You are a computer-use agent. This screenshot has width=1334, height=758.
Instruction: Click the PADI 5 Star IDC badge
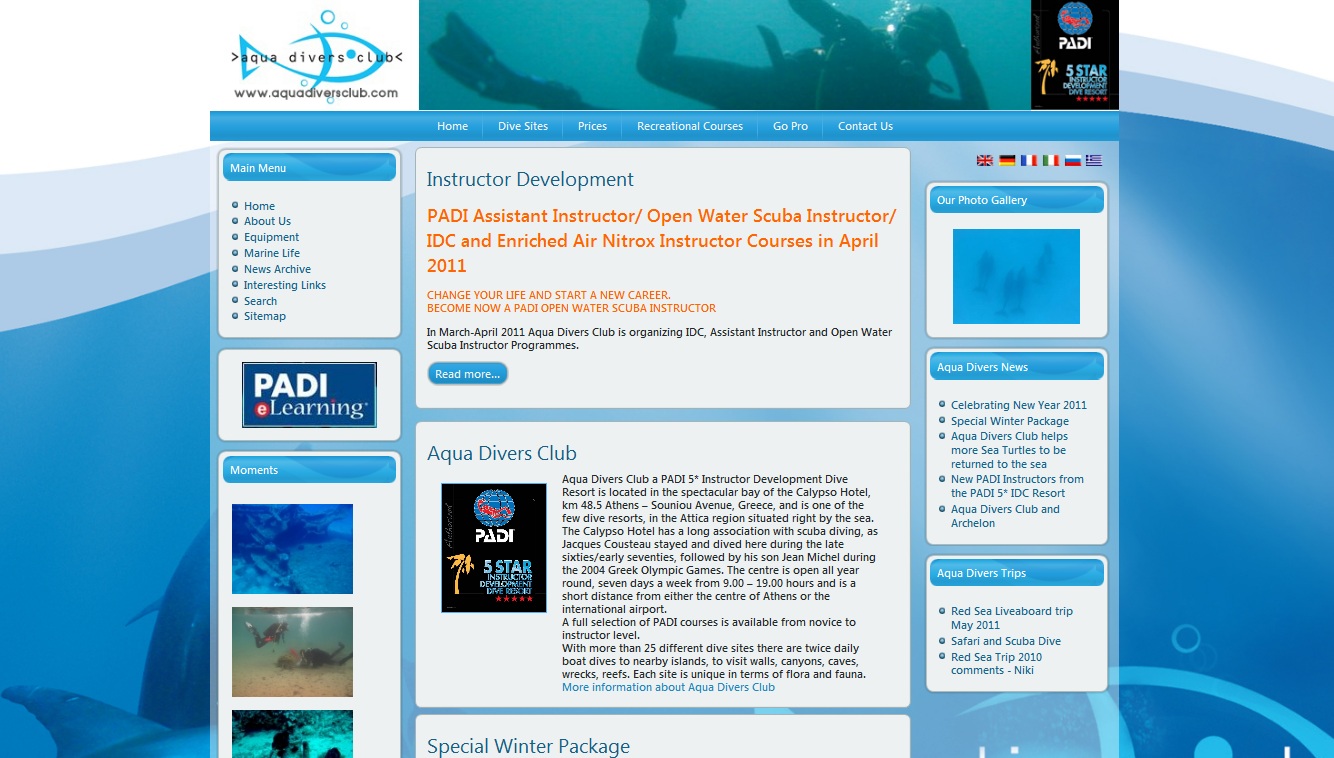(1074, 55)
